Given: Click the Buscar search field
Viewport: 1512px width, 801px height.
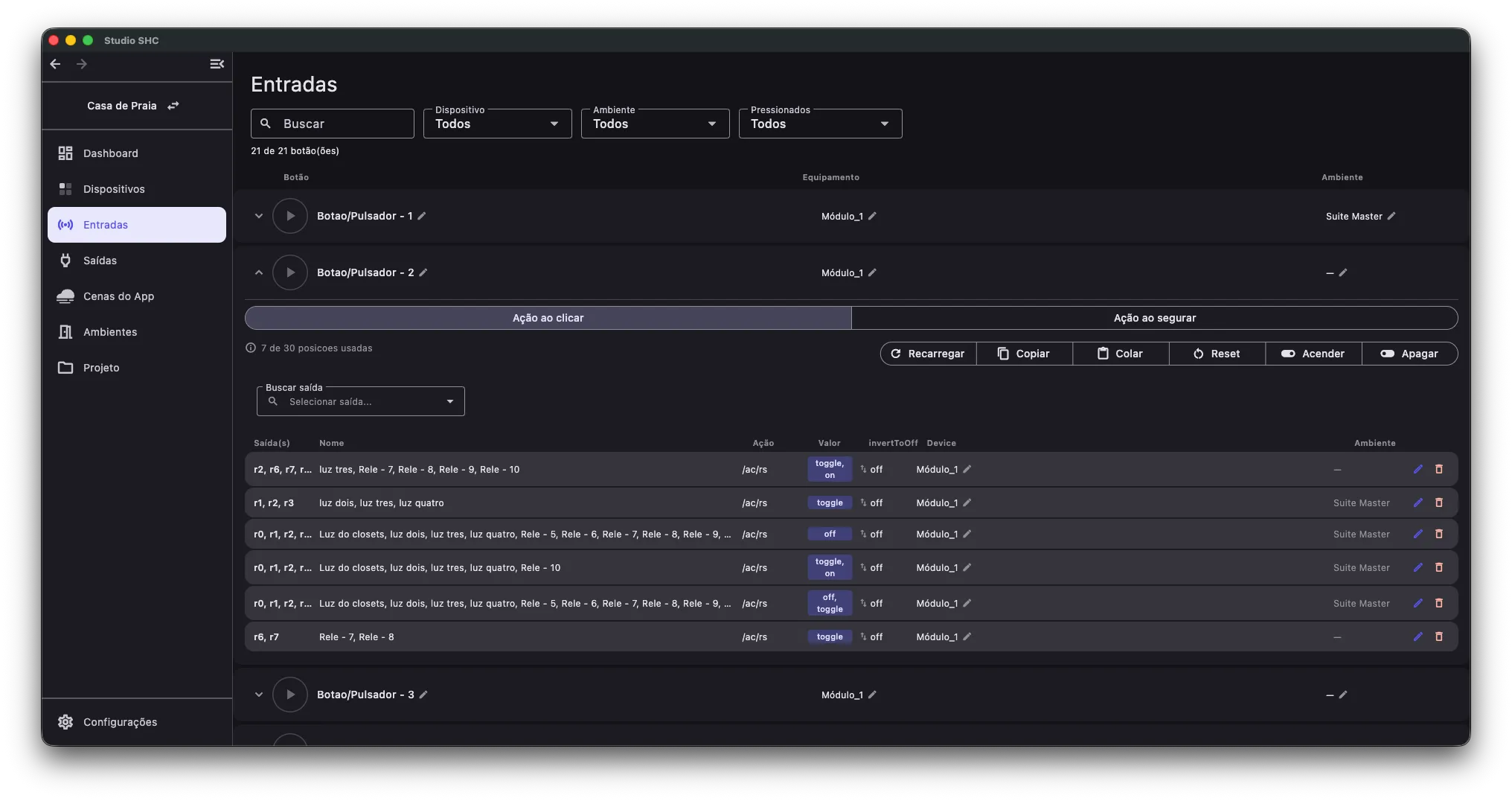Looking at the screenshot, I should [x=333, y=124].
